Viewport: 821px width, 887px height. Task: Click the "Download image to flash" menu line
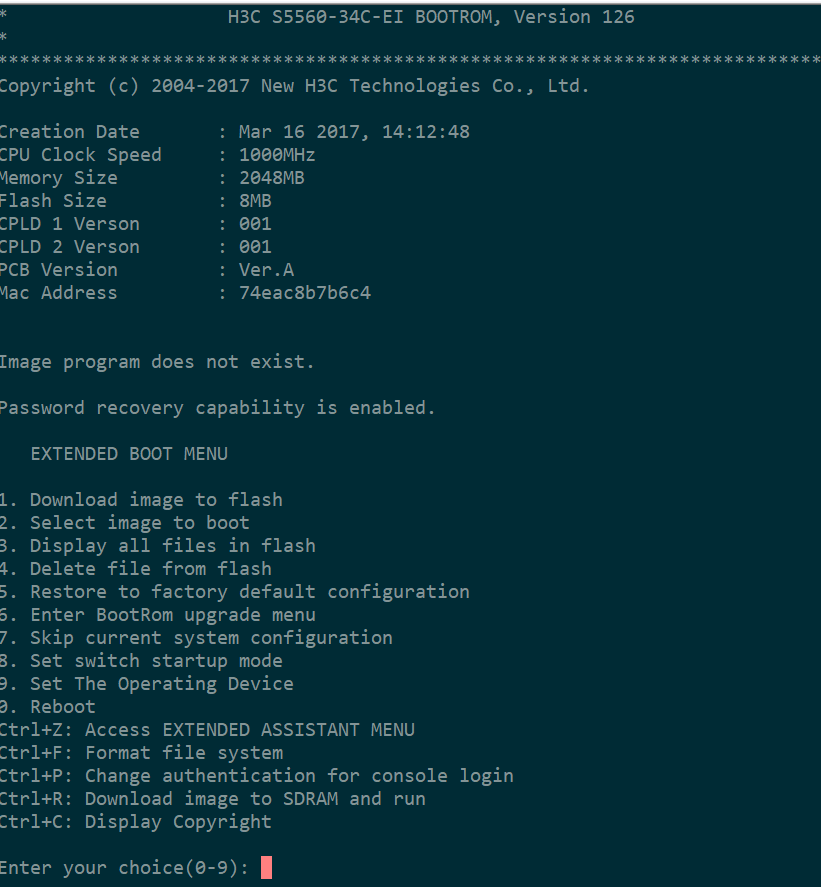pyautogui.click(x=142, y=500)
